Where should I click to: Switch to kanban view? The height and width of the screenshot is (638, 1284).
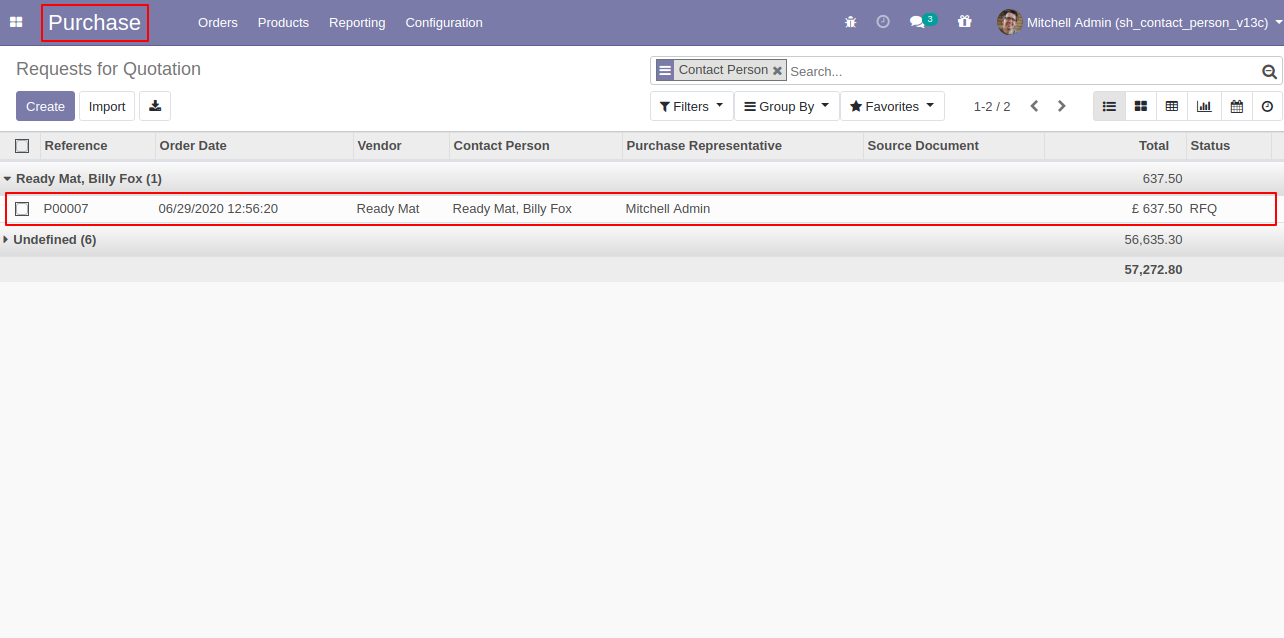(x=1140, y=106)
